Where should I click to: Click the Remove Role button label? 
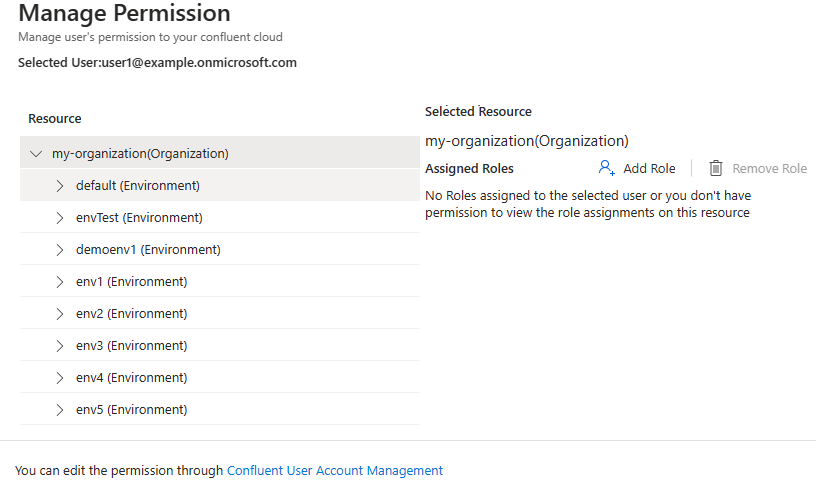click(769, 169)
